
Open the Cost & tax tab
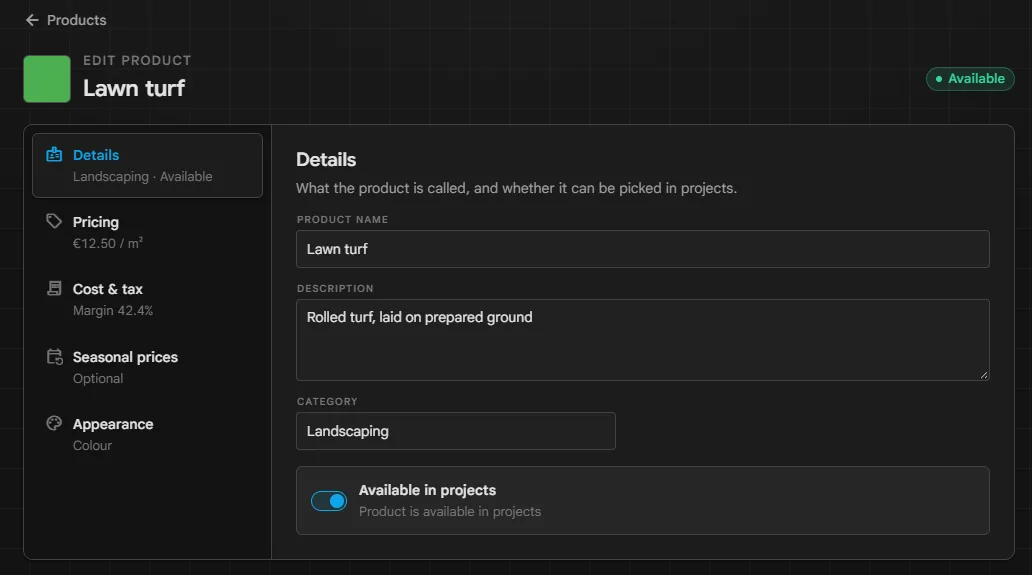coord(147,299)
